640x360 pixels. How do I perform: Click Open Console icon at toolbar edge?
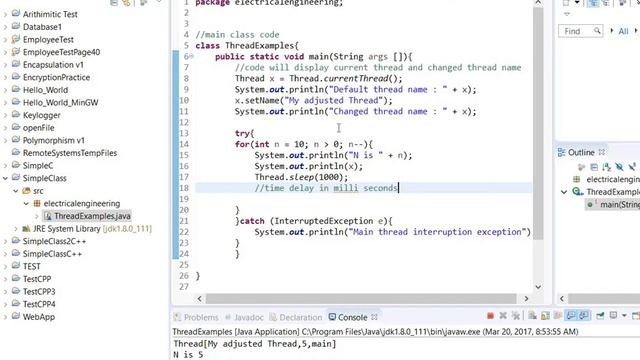[636, 316]
